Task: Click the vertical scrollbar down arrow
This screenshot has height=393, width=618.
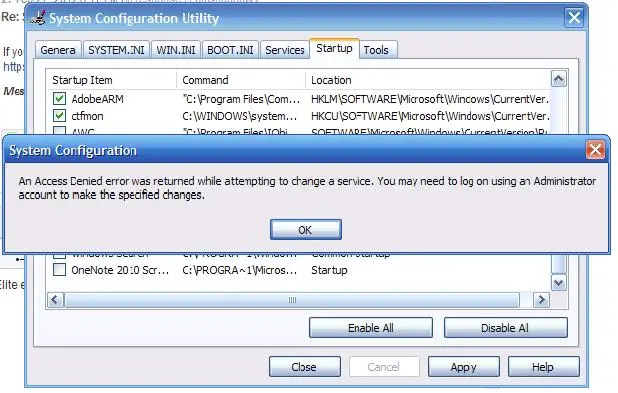Action: pos(558,283)
